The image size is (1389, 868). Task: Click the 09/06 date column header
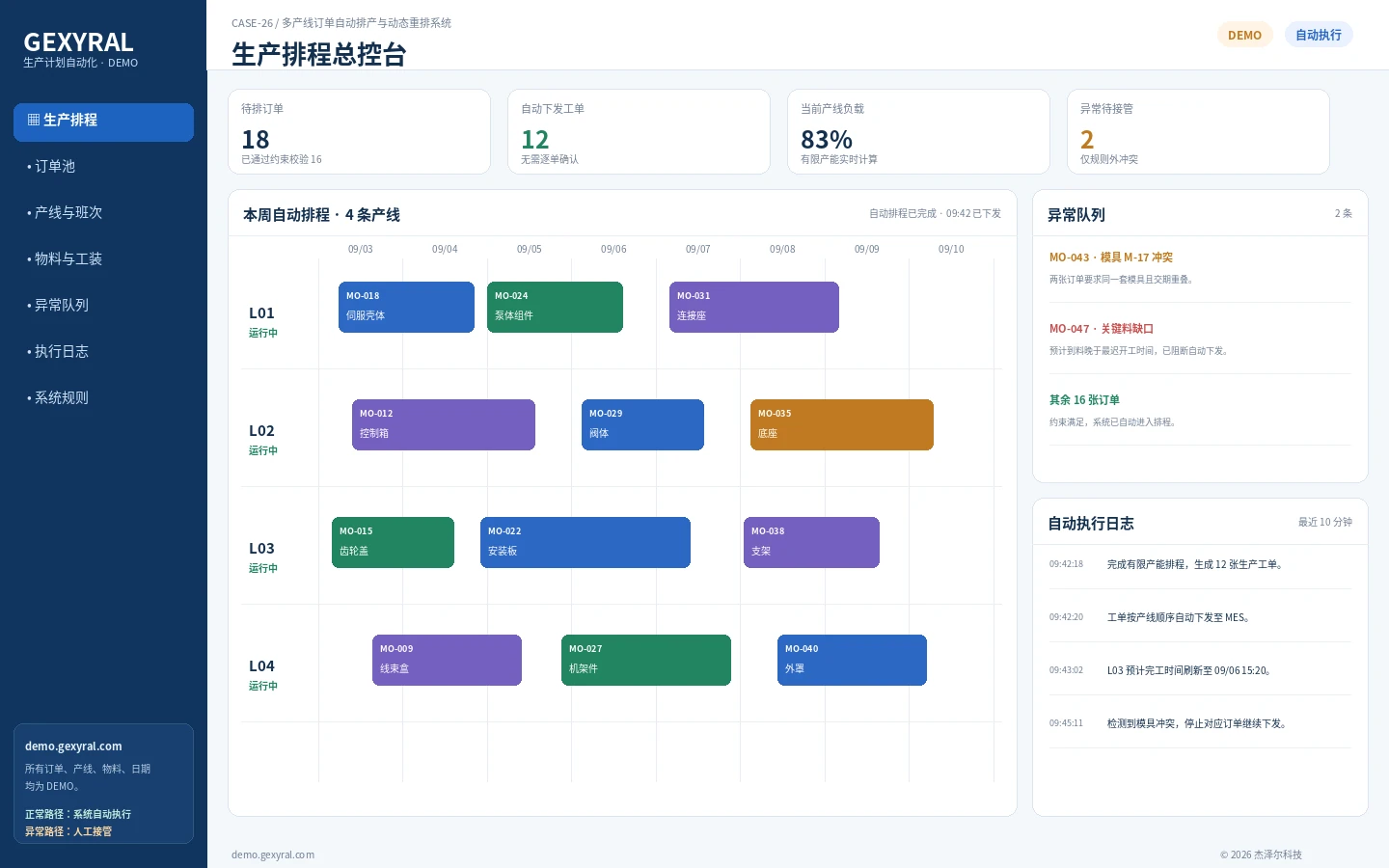point(613,249)
